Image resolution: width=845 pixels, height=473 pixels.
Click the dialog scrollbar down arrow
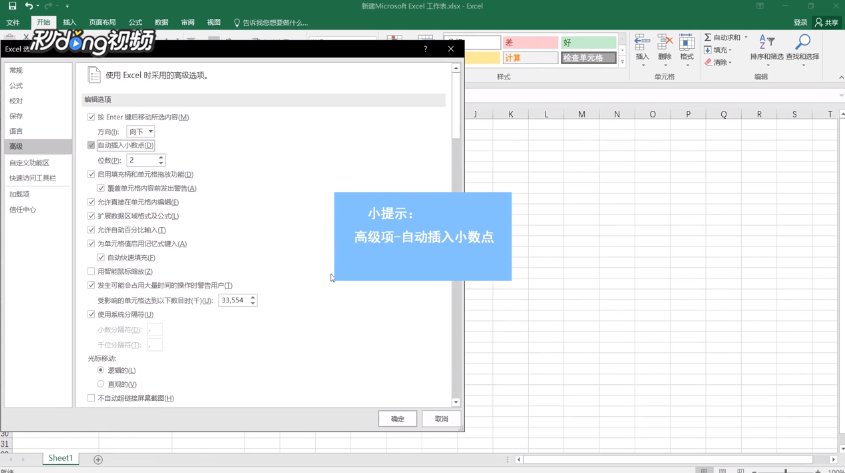[456, 402]
